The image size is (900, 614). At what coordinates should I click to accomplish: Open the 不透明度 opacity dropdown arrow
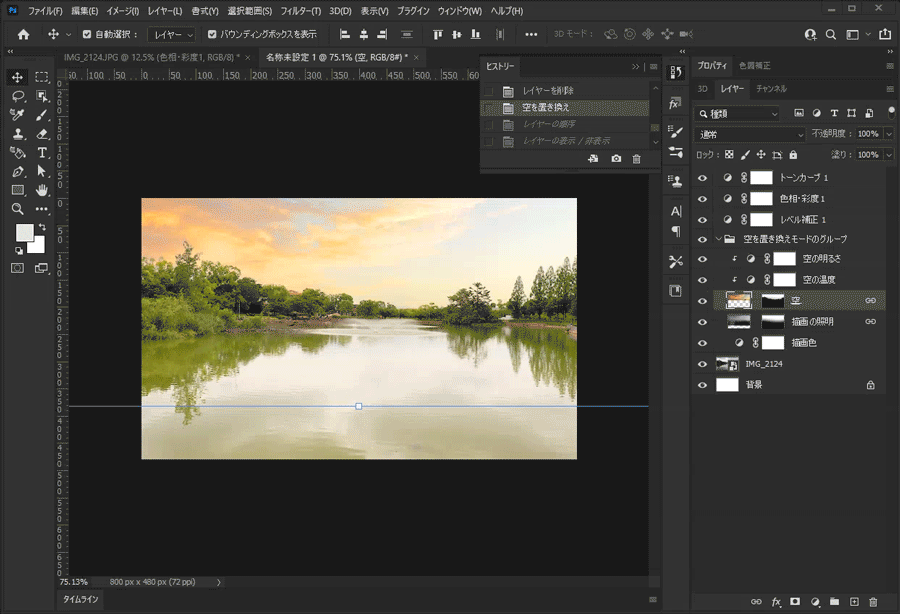pos(889,134)
